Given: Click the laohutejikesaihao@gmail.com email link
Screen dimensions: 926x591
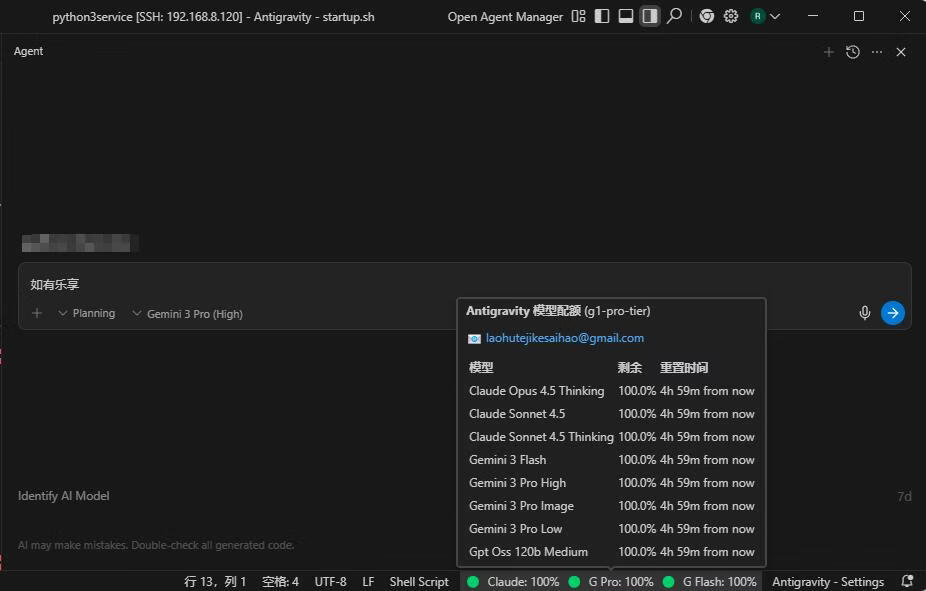Looking at the screenshot, I should click(x=564, y=338).
